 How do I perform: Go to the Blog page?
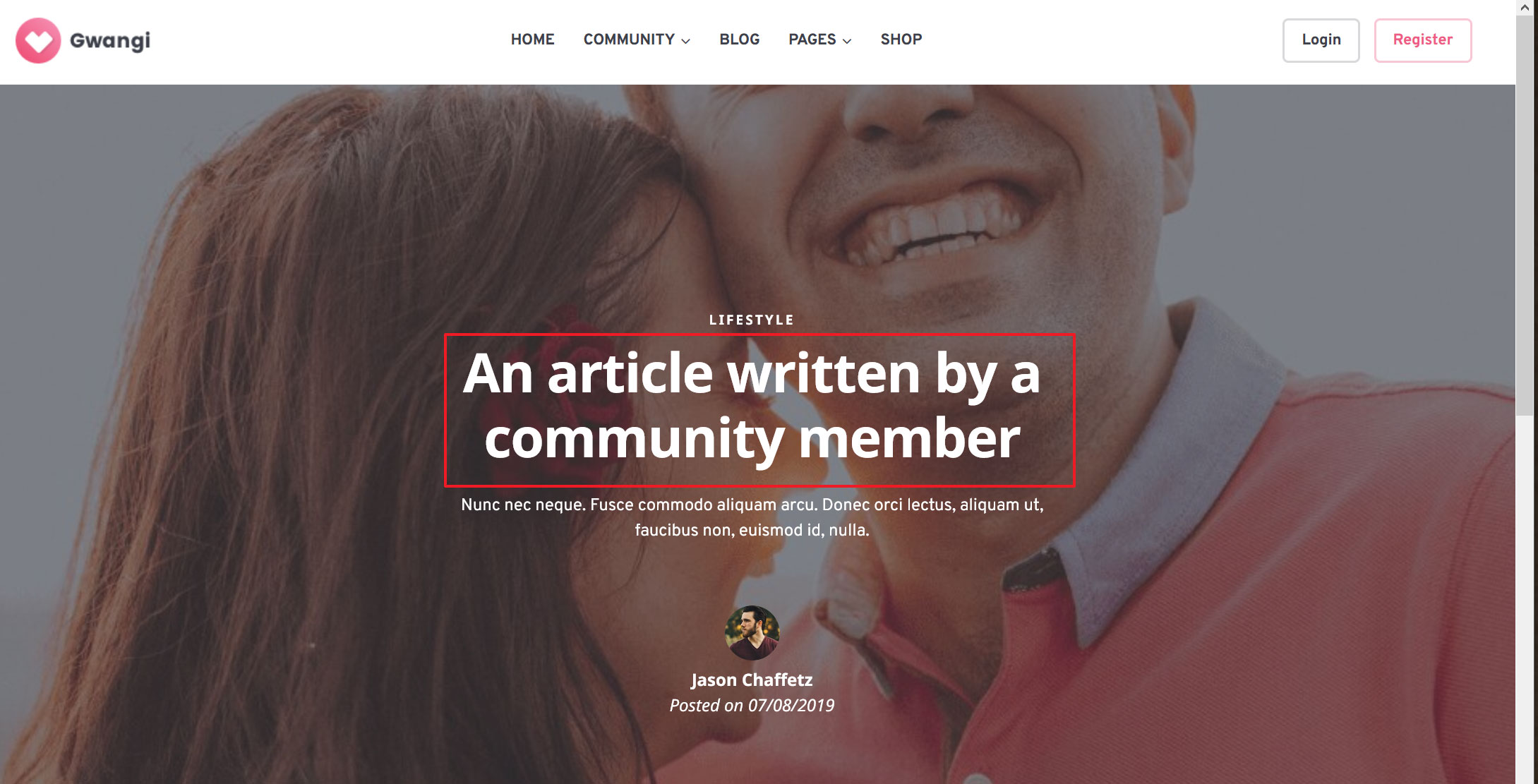pyautogui.click(x=739, y=40)
